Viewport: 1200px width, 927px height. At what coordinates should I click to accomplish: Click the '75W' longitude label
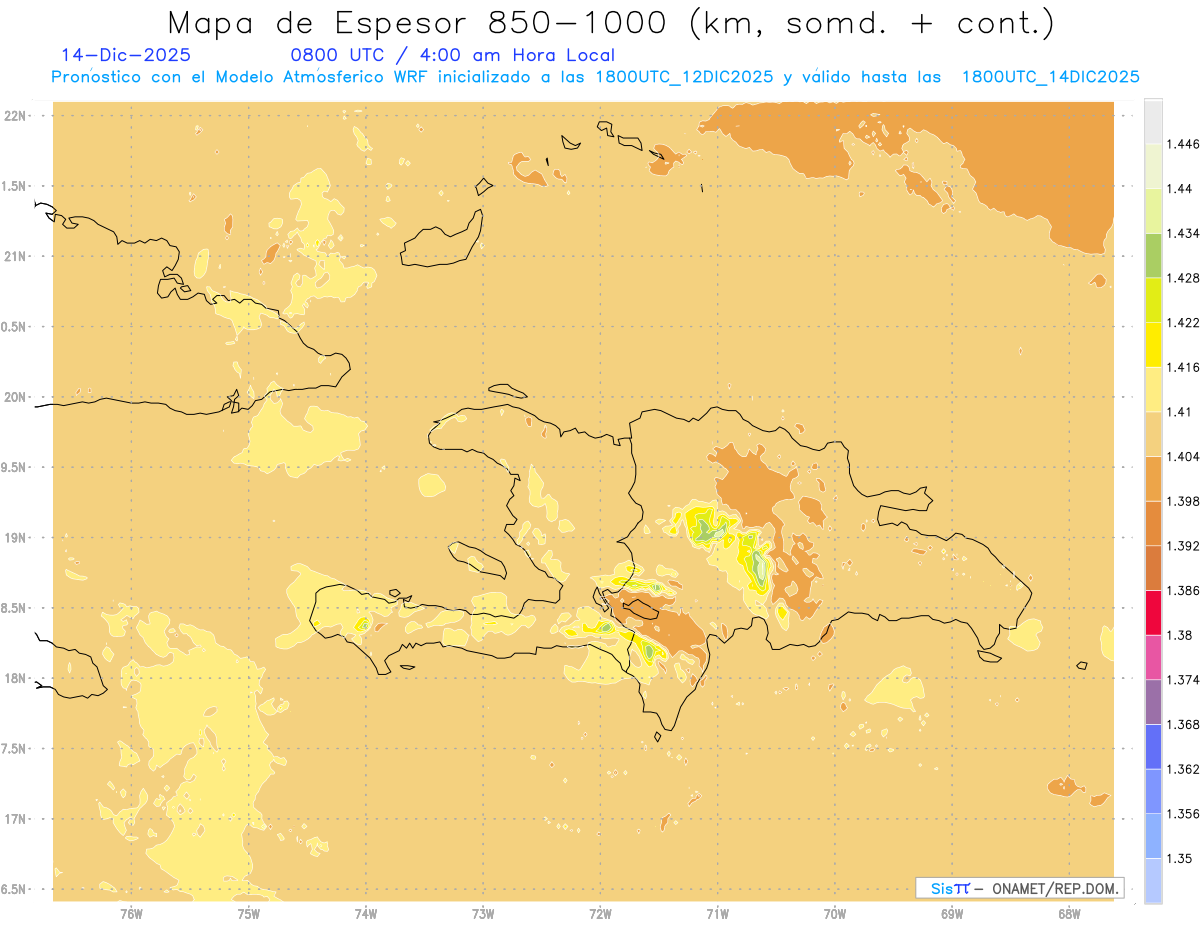click(248, 913)
